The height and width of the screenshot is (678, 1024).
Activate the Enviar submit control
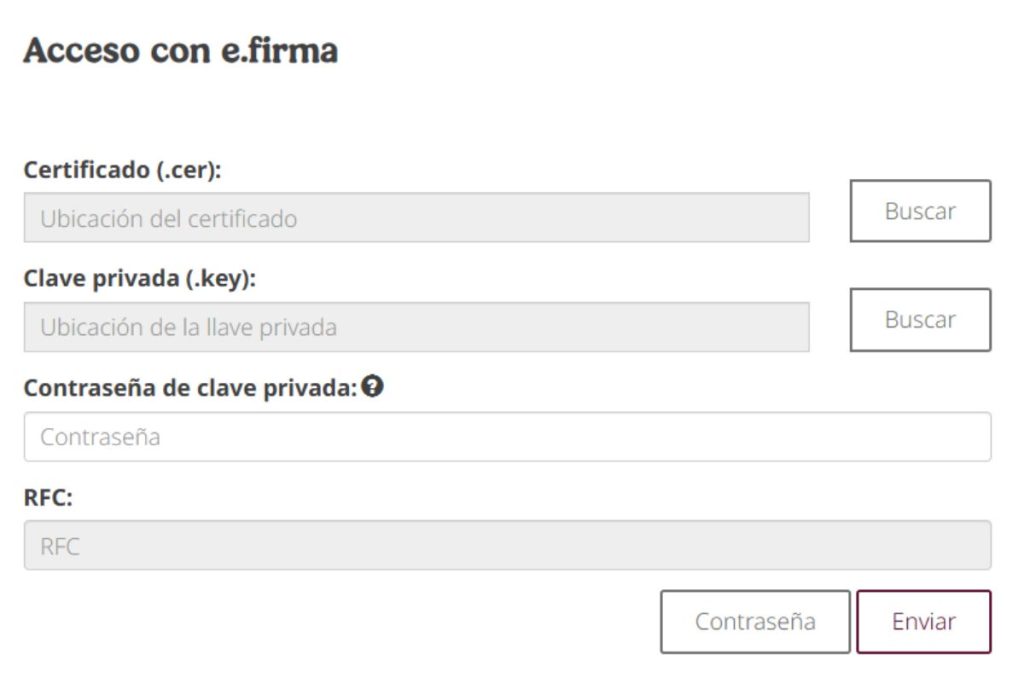point(924,621)
